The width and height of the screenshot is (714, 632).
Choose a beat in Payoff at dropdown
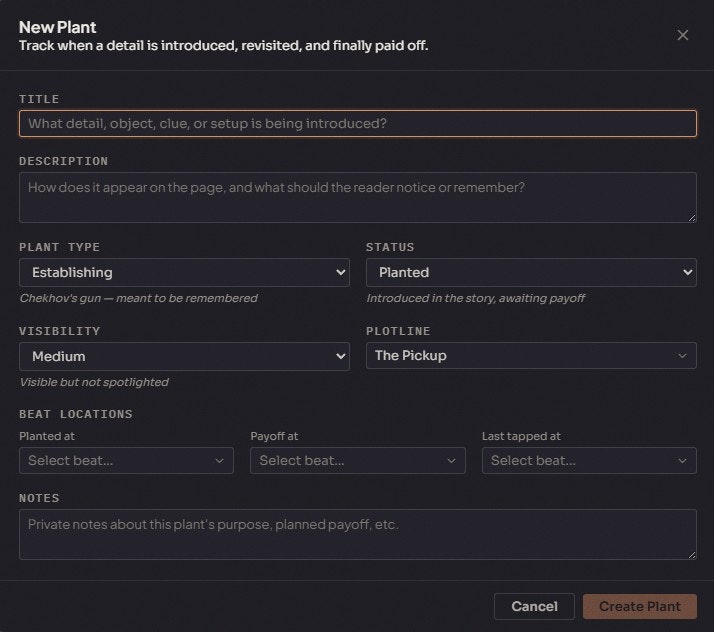357,460
